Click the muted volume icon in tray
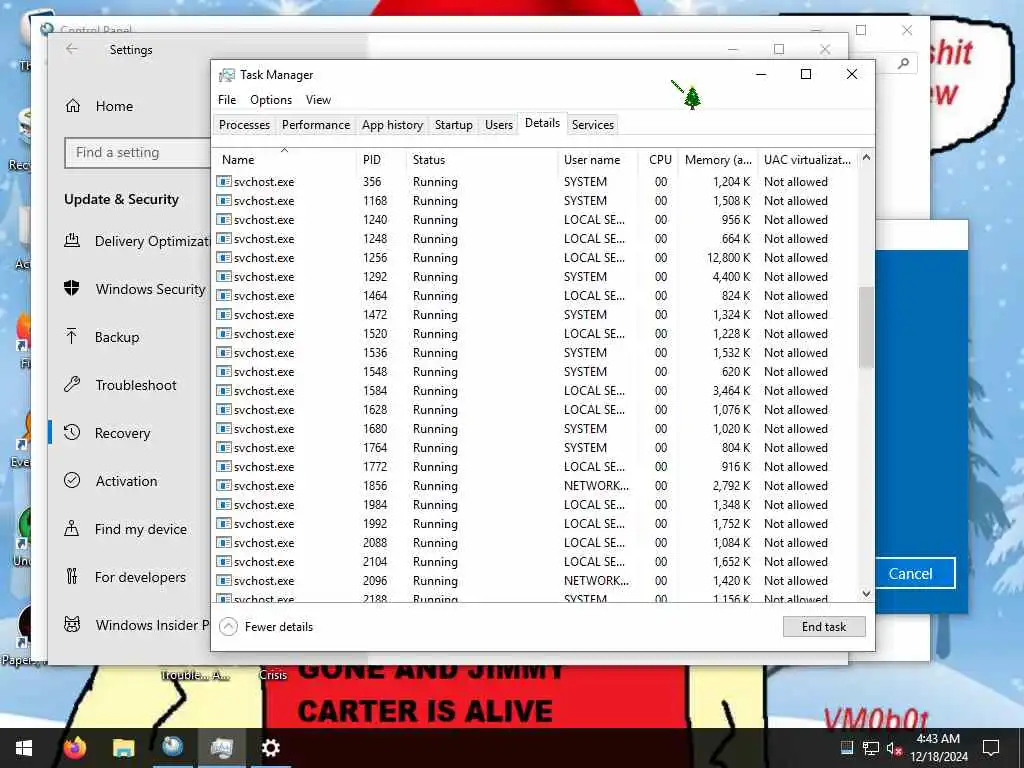 (894, 748)
